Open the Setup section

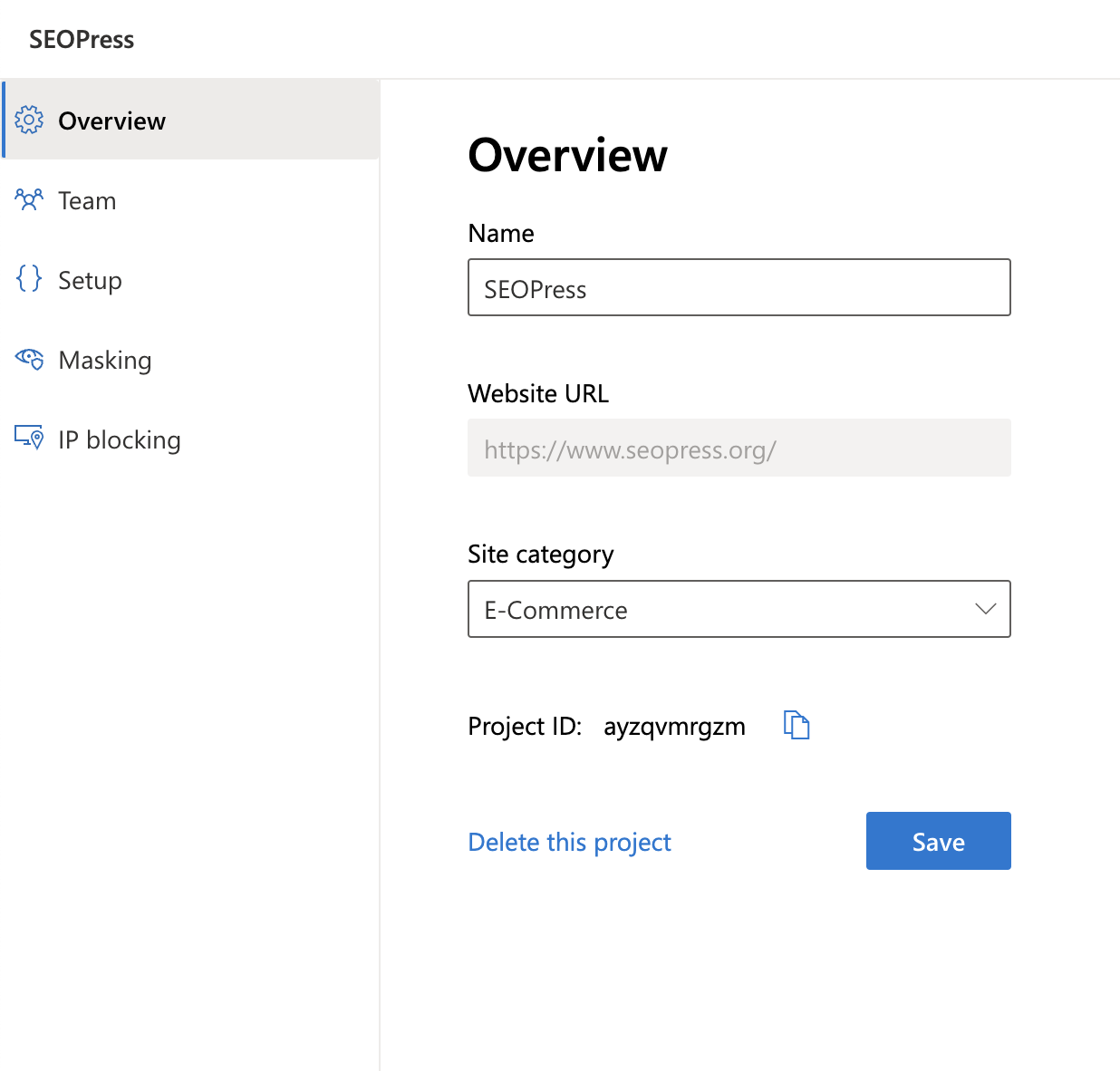[x=191, y=279]
